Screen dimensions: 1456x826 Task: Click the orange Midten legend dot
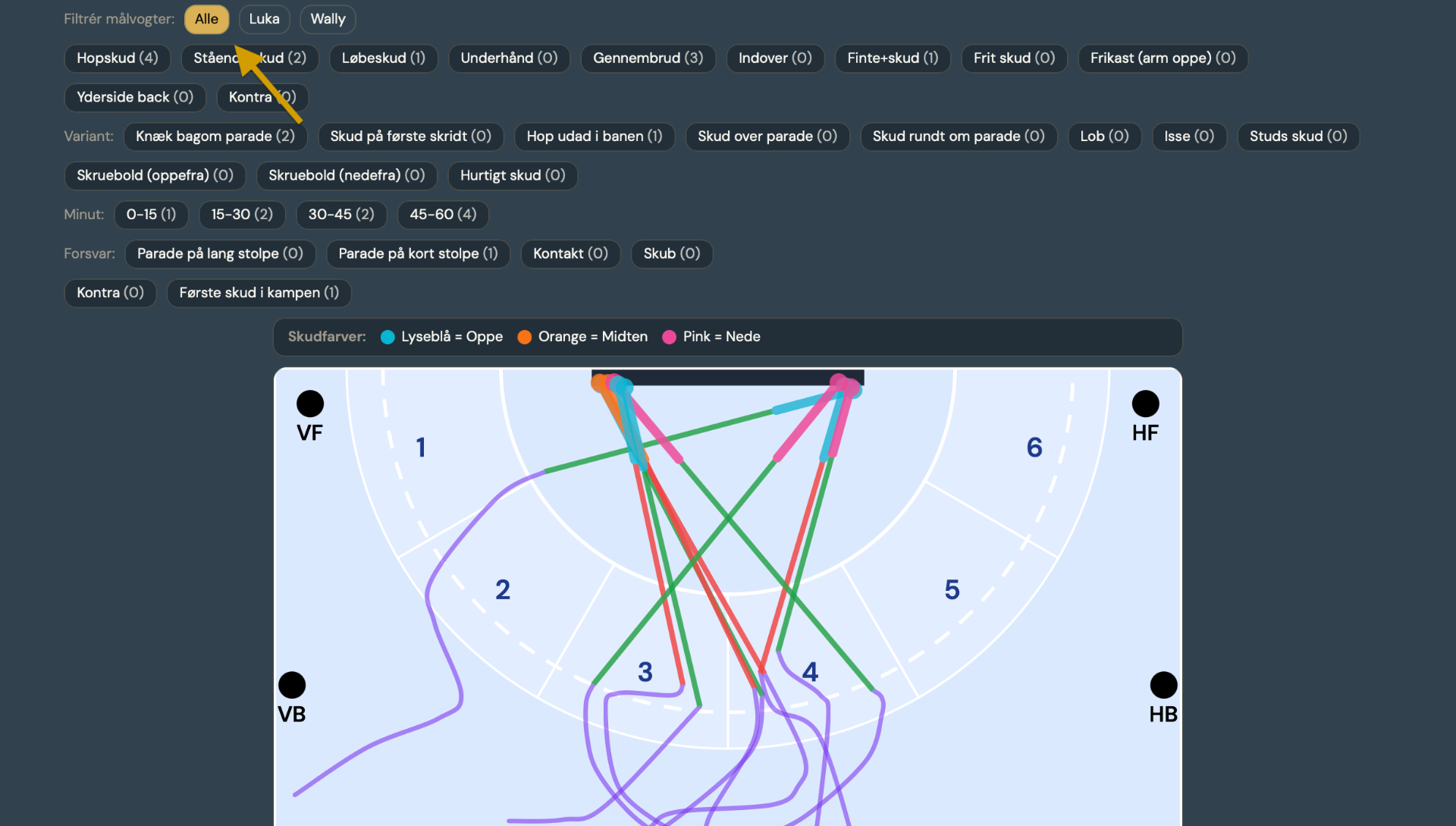tap(524, 338)
